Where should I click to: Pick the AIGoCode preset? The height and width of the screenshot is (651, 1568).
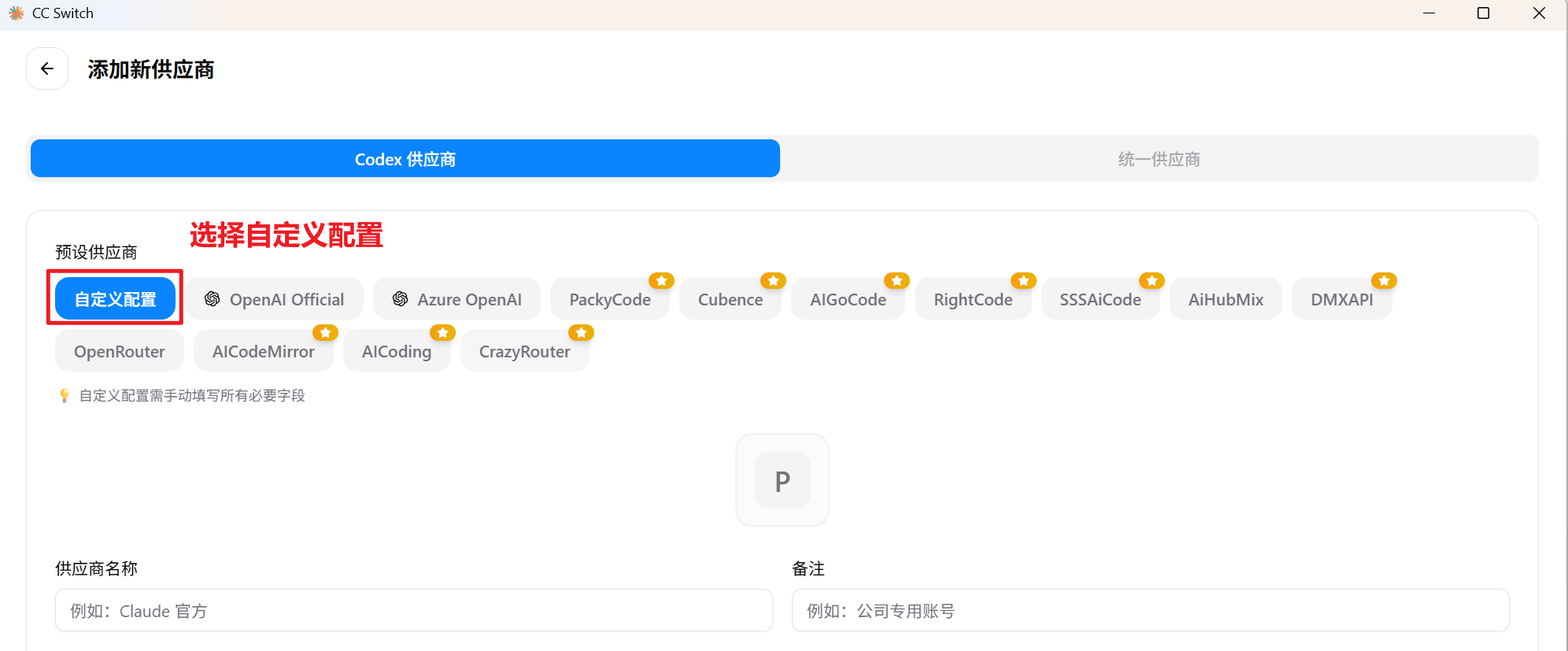point(848,298)
